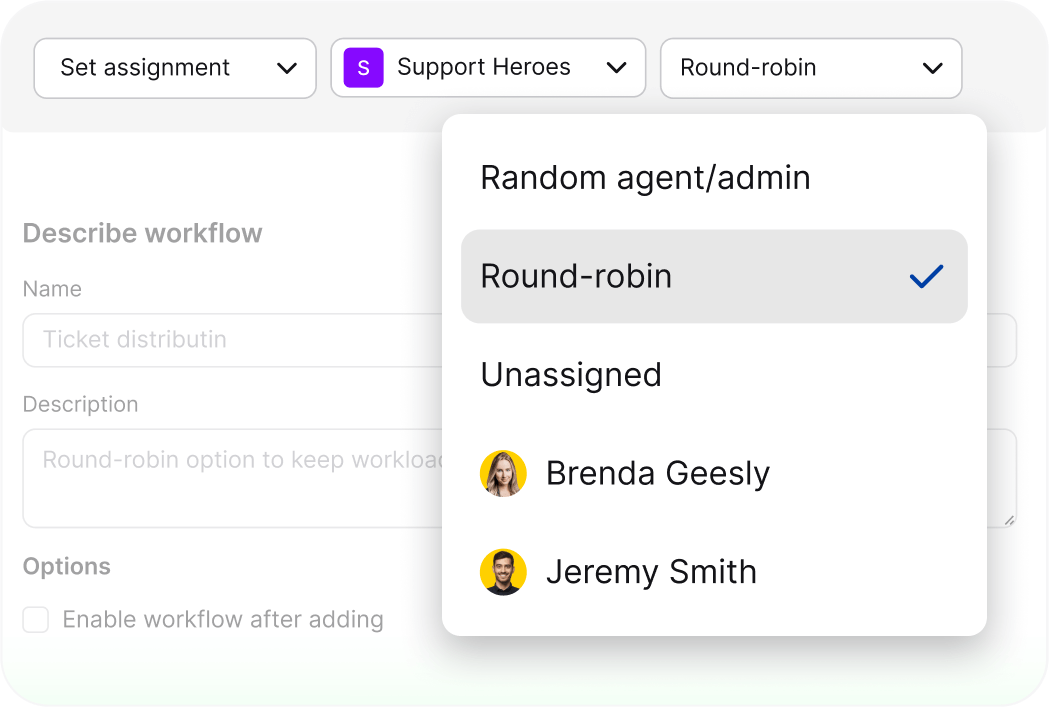Select the Unassigned assignment option
The image size is (1049, 707).
coord(570,375)
